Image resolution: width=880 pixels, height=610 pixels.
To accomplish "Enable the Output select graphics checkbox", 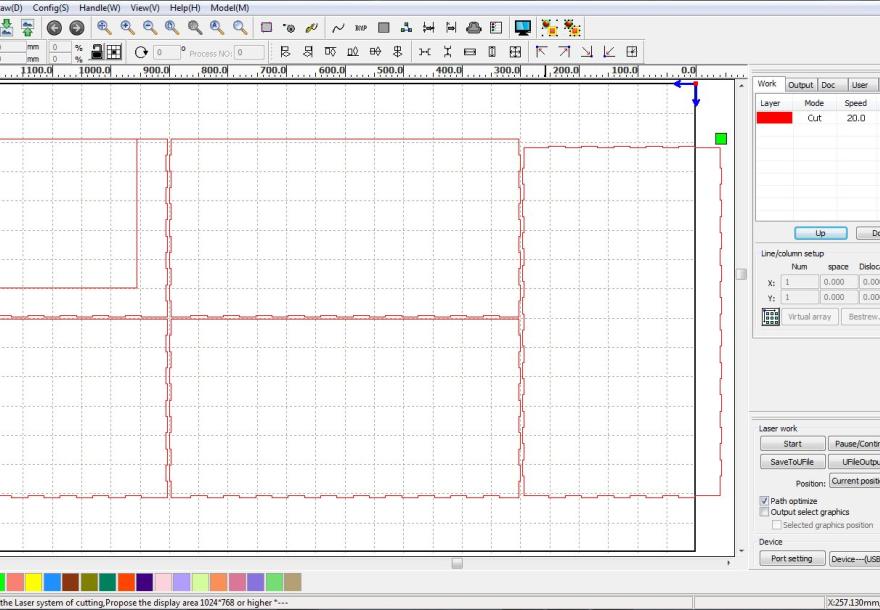I will coord(764,512).
